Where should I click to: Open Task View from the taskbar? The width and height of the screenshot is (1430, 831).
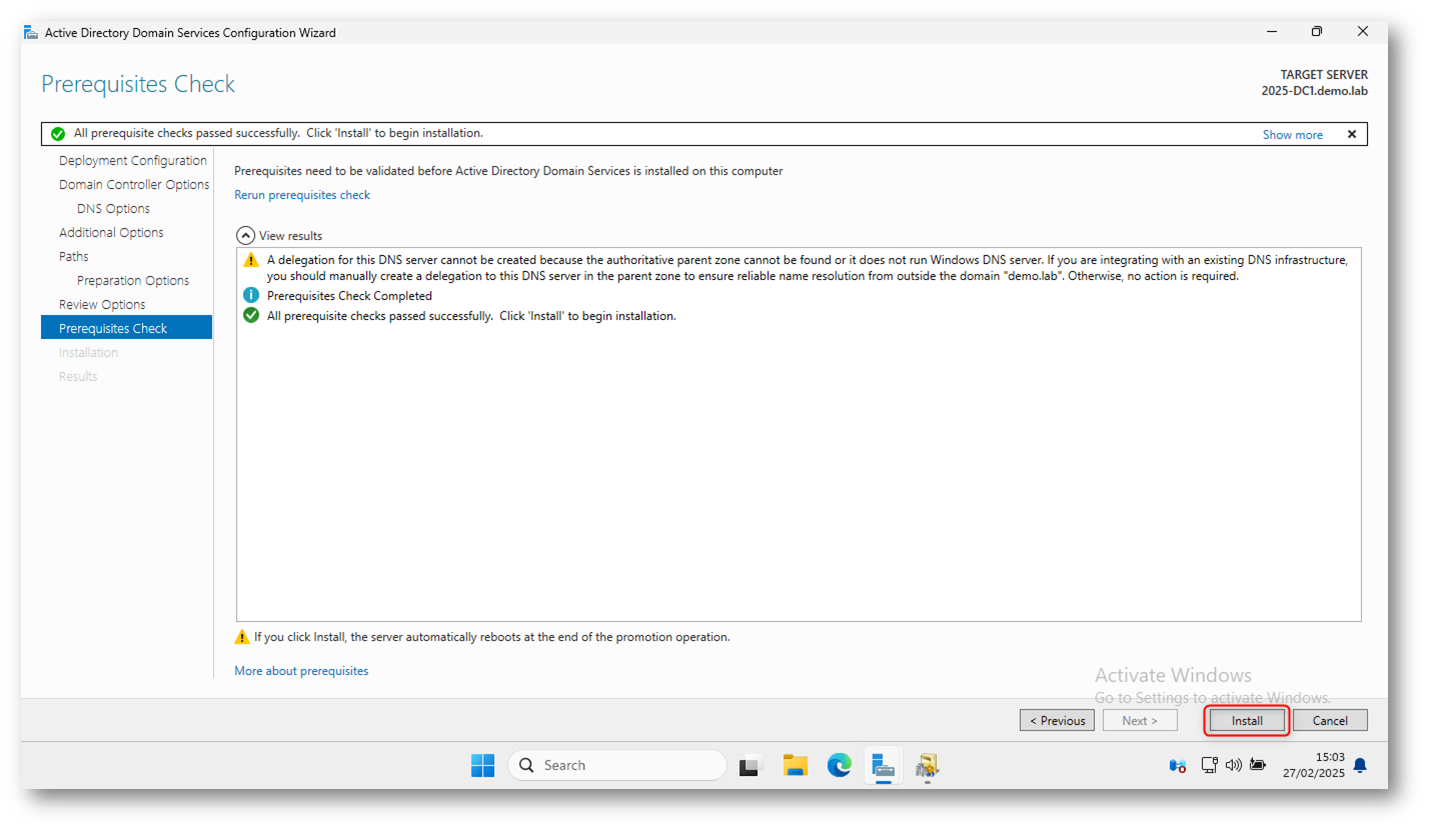[x=751, y=766]
